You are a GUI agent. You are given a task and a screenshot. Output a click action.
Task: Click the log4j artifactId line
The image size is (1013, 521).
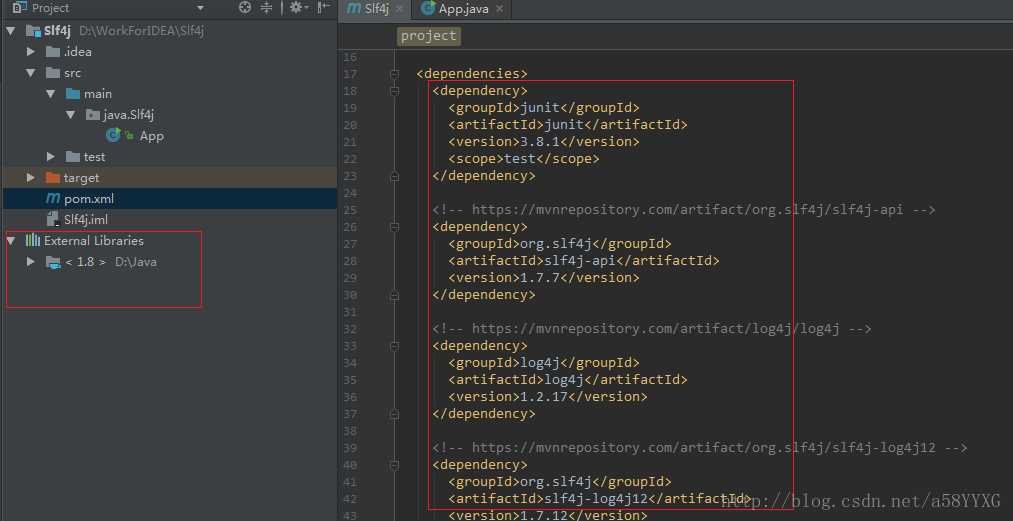[x=568, y=379]
